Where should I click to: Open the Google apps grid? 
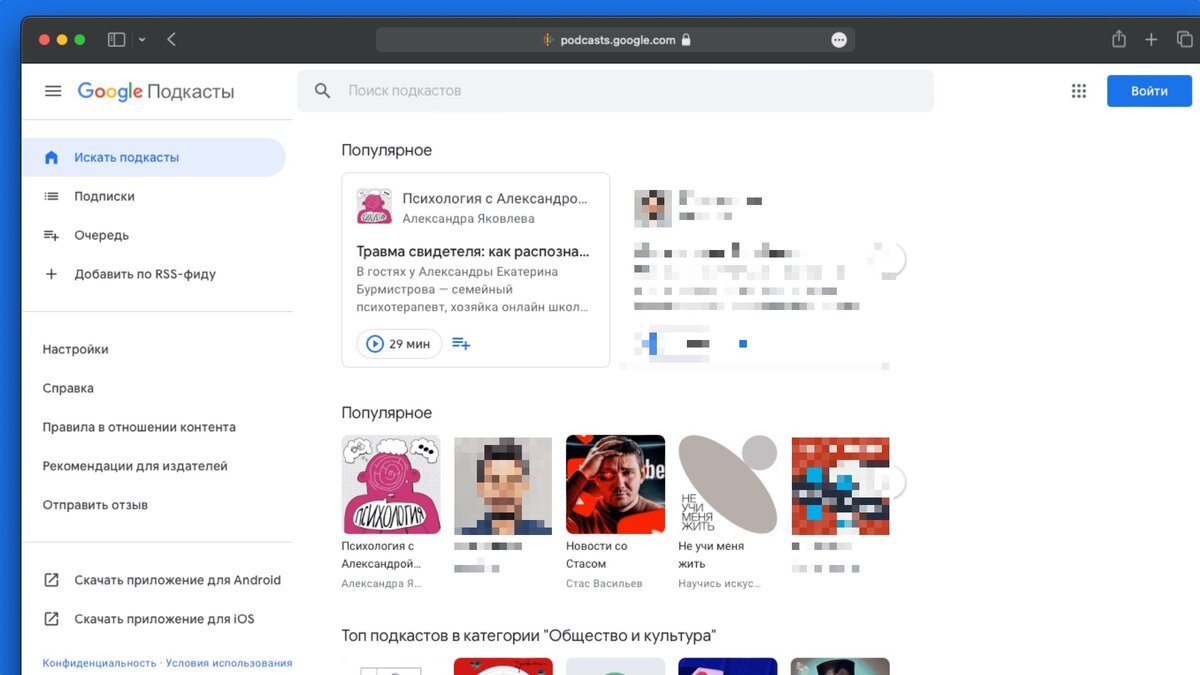(1078, 91)
